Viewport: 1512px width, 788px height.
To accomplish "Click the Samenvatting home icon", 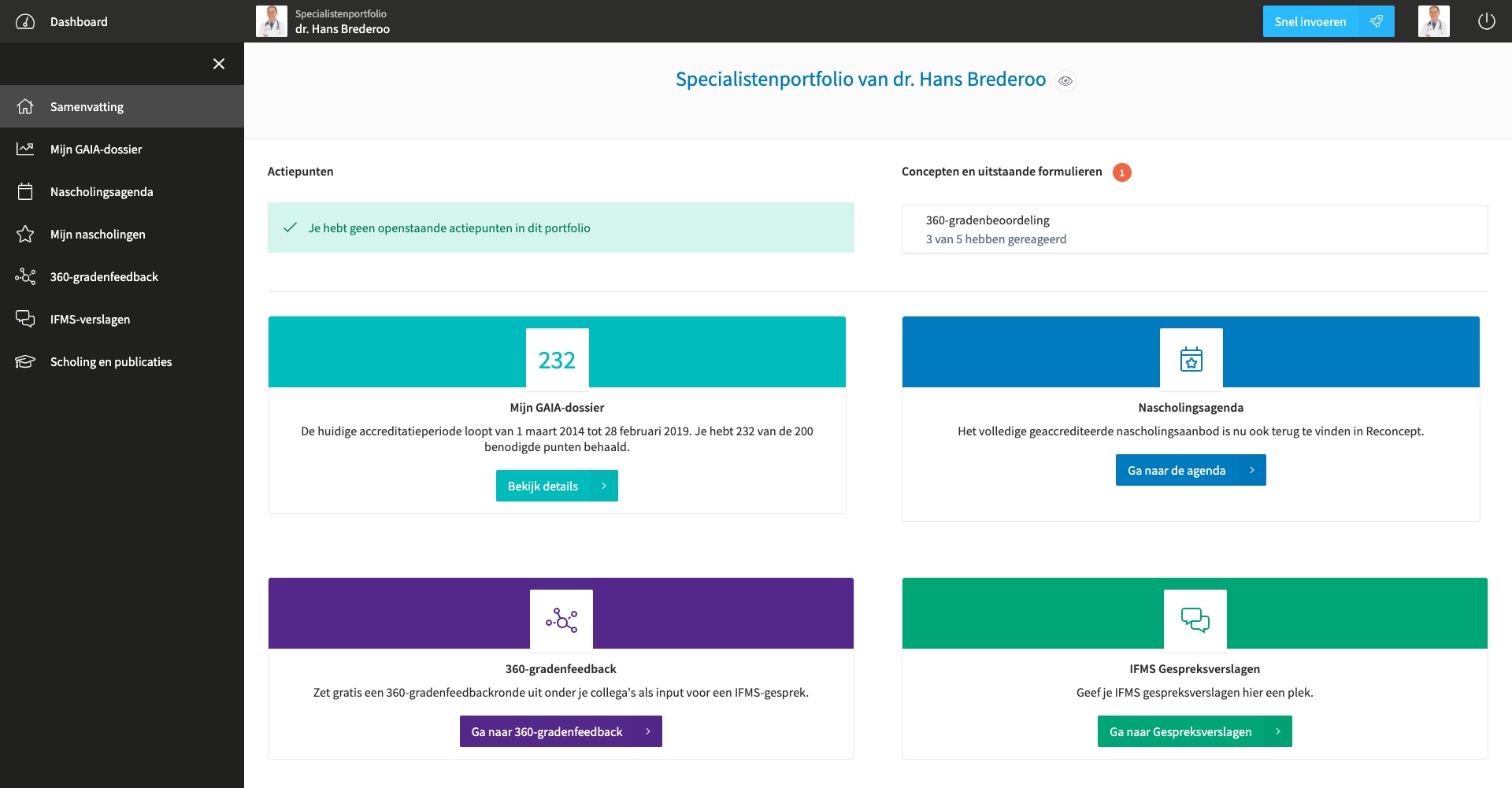I will coord(25,106).
